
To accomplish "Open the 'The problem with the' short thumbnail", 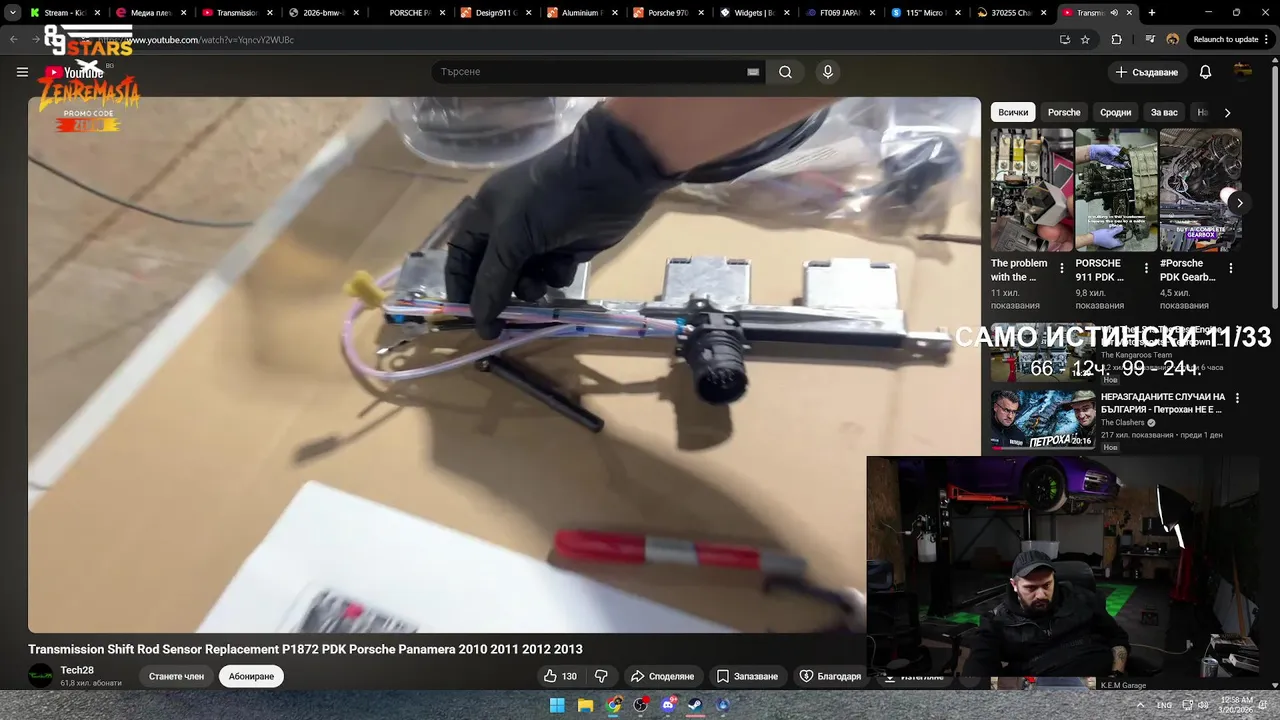I will [1032, 190].
